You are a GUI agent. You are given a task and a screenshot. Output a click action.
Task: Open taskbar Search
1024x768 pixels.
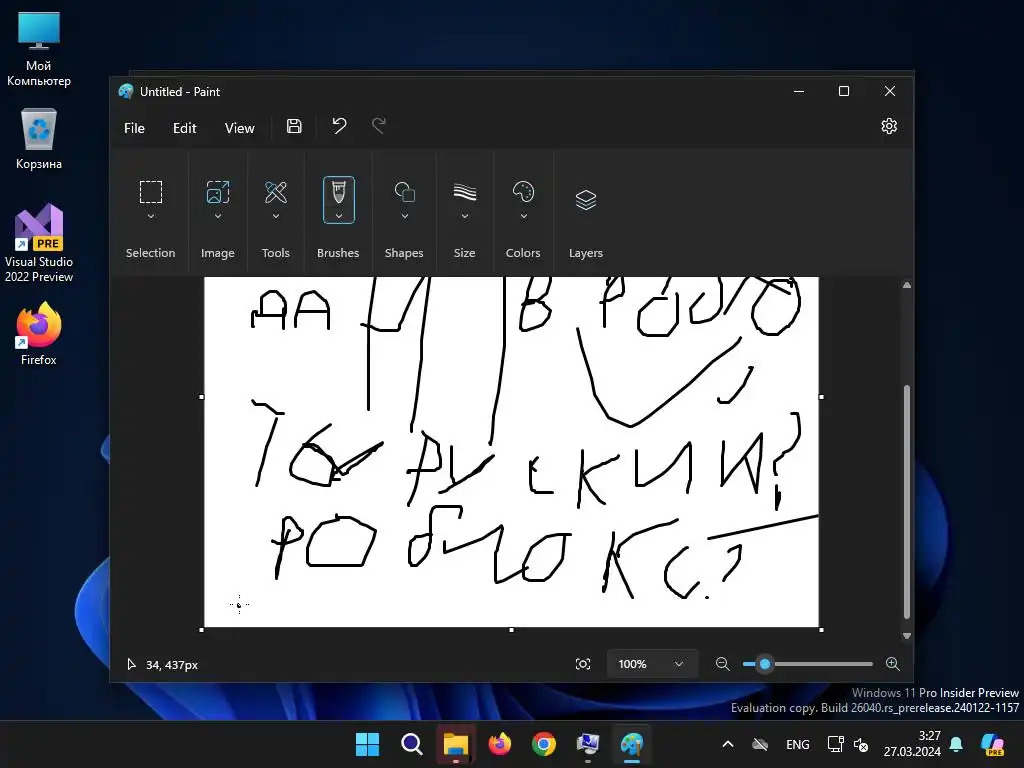[x=411, y=744]
